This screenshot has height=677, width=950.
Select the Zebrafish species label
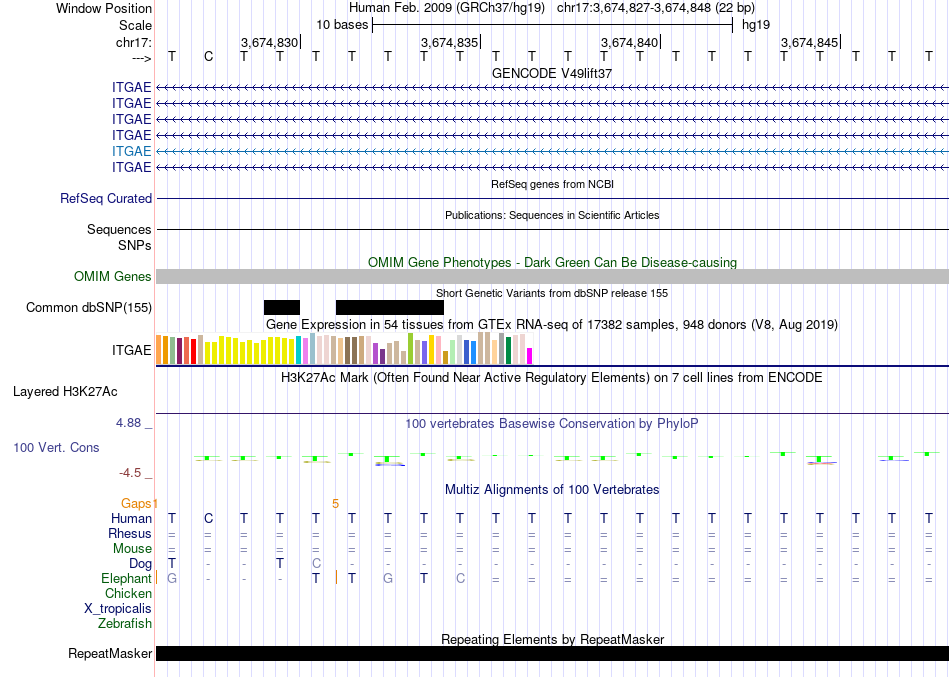(x=125, y=624)
